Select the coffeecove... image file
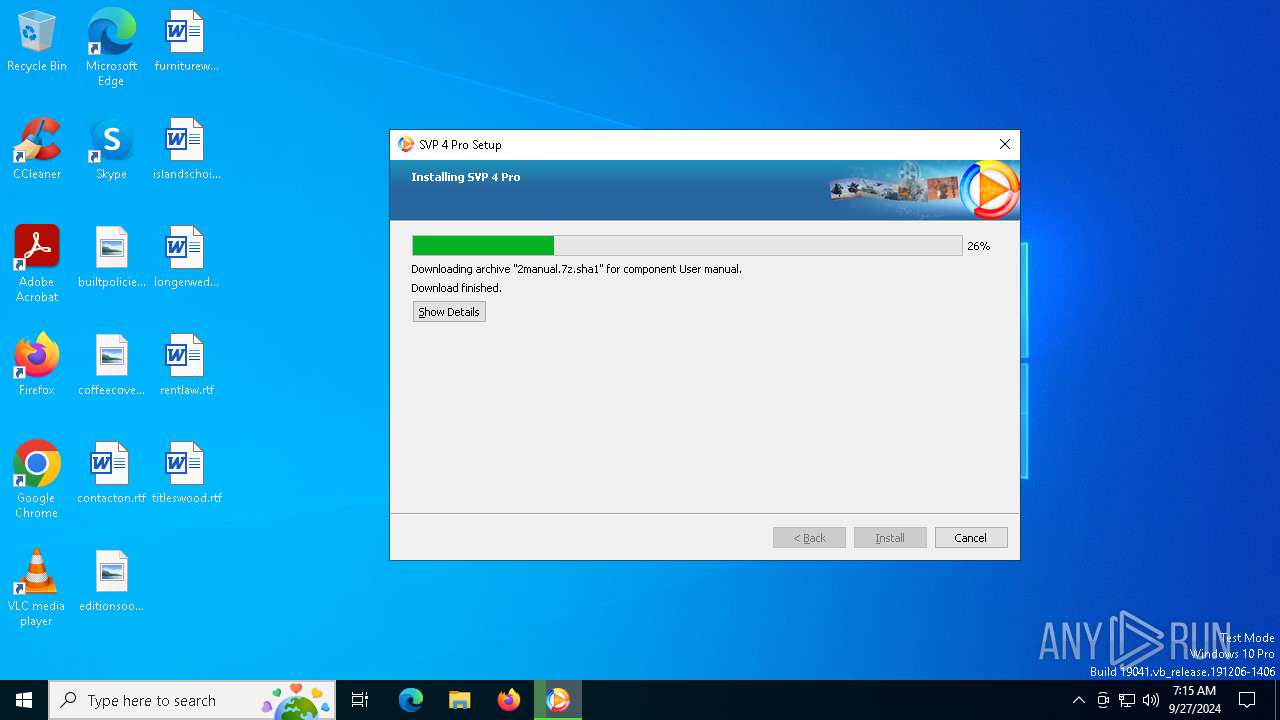 coord(112,366)
